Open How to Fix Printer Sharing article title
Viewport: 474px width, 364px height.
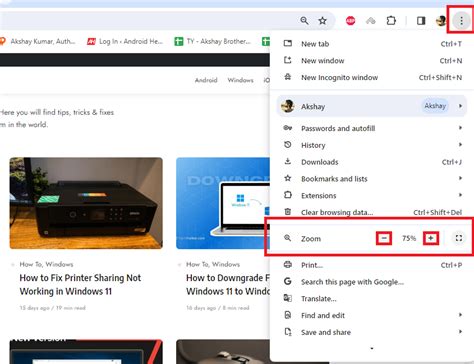point(80,284)
